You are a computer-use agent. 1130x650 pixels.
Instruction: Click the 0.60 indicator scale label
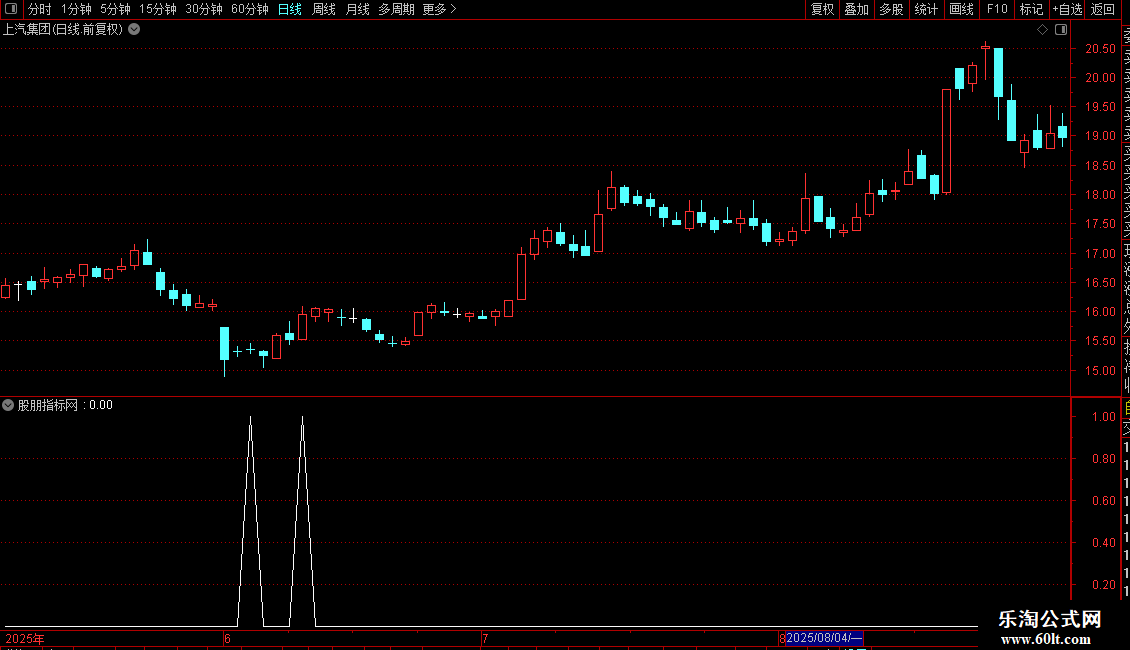point(1104,501)
